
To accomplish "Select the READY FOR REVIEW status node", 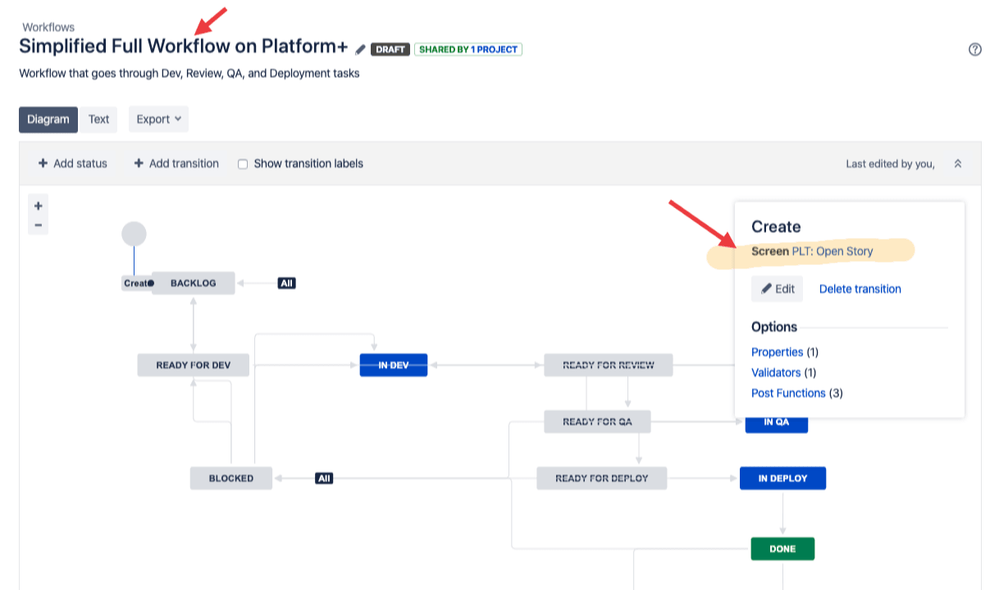I will pos(608,365).
